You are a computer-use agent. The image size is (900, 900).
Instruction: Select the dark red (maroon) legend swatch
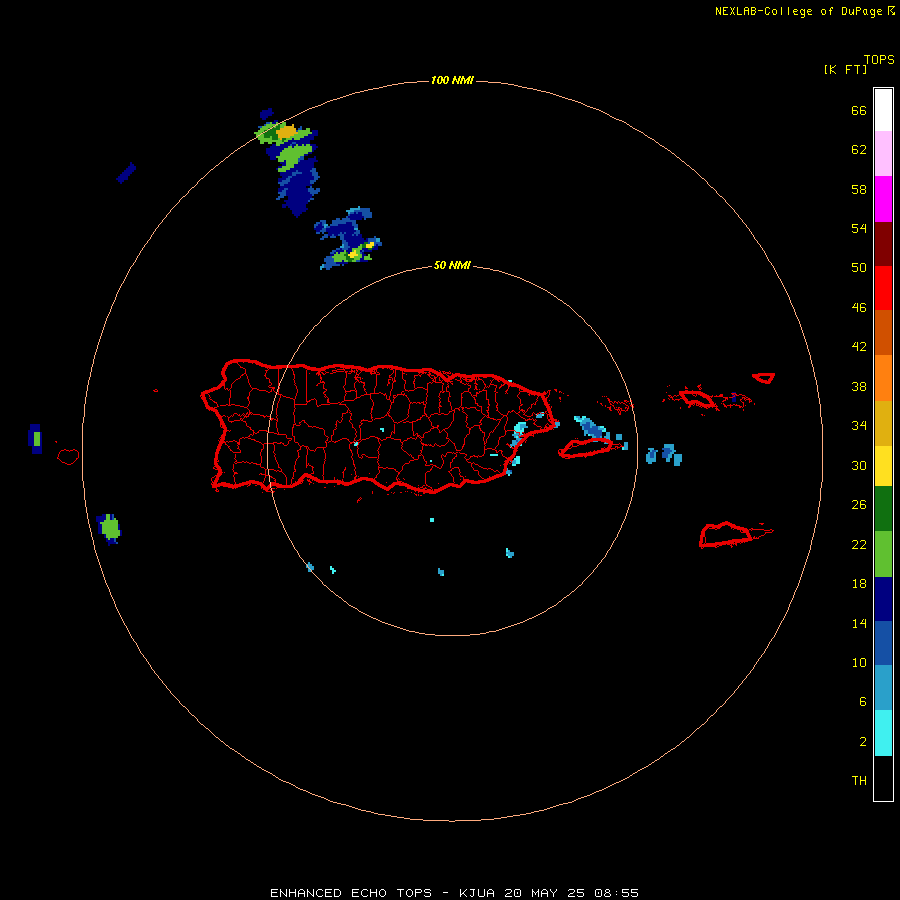883,243
